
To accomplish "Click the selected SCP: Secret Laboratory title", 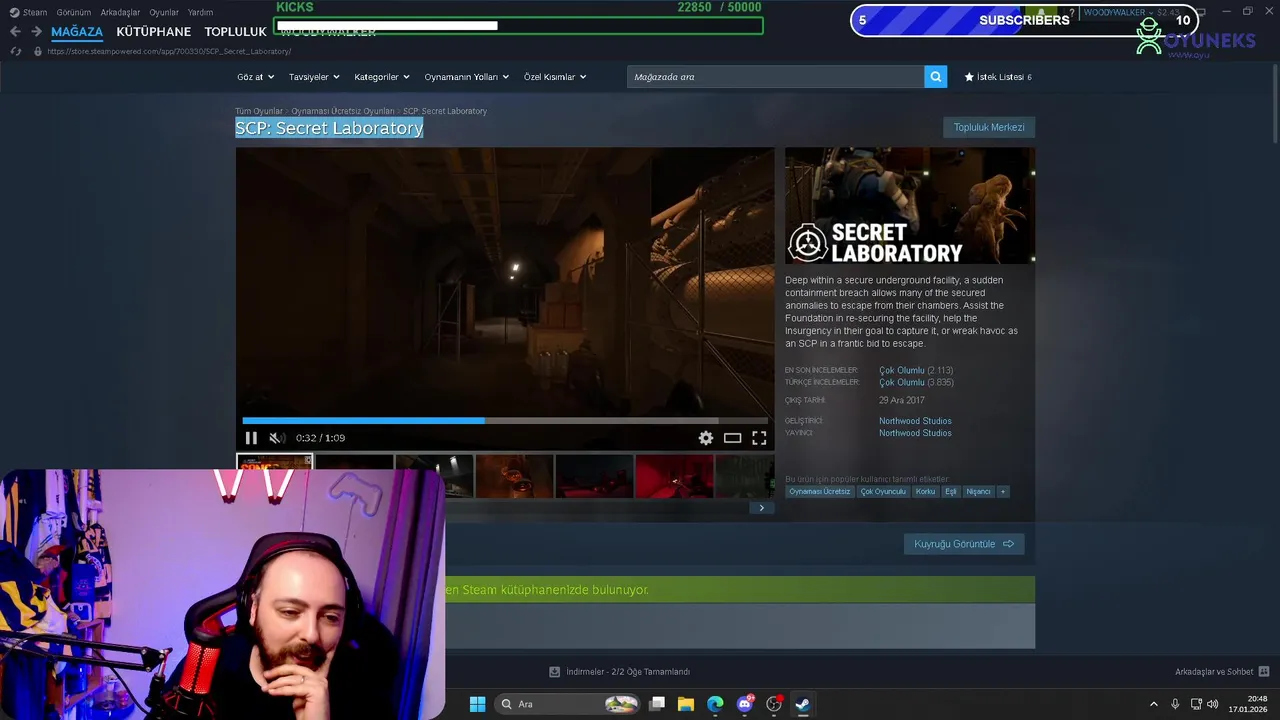I will 329,128.
